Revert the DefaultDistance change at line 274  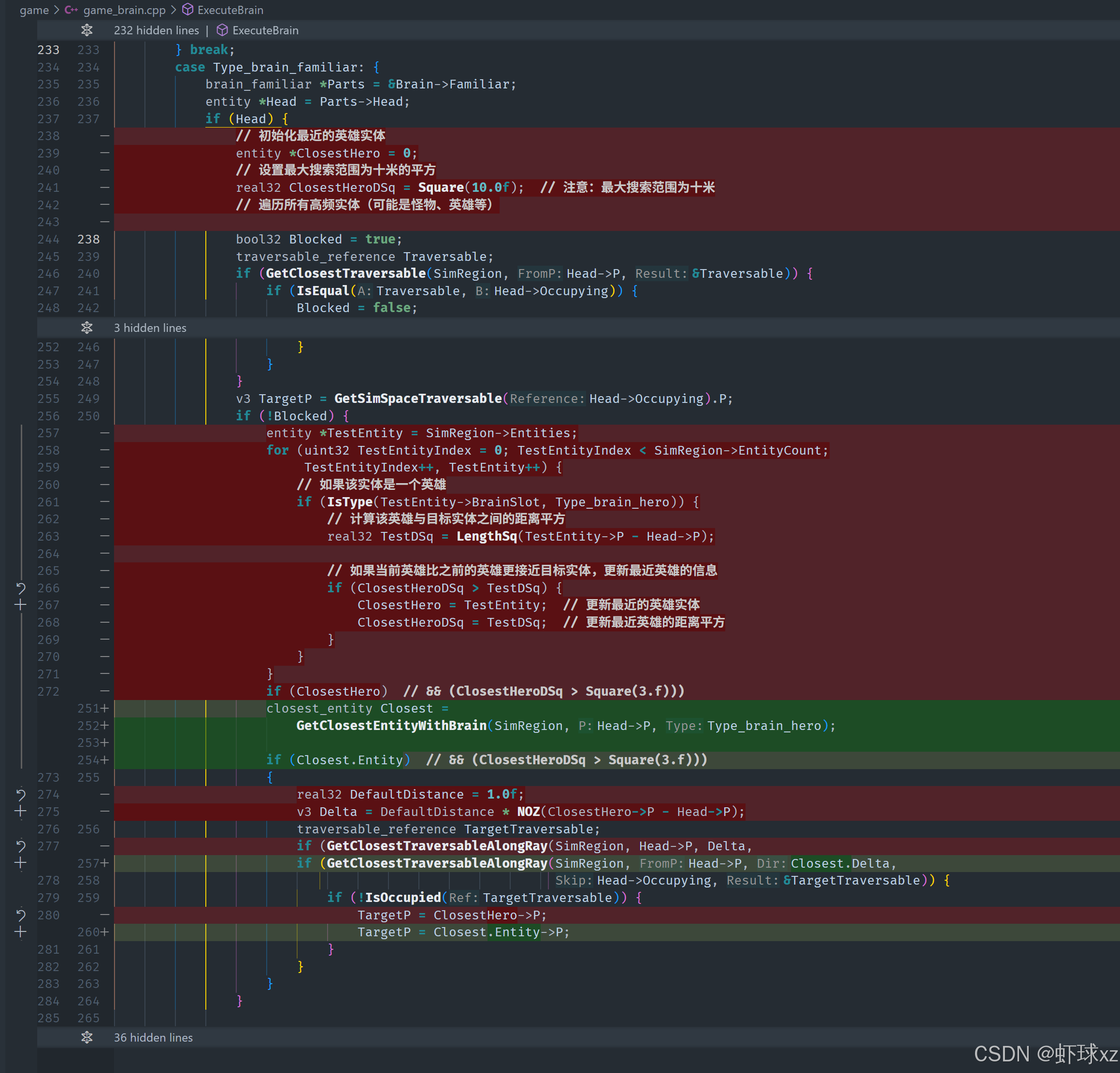21,794
